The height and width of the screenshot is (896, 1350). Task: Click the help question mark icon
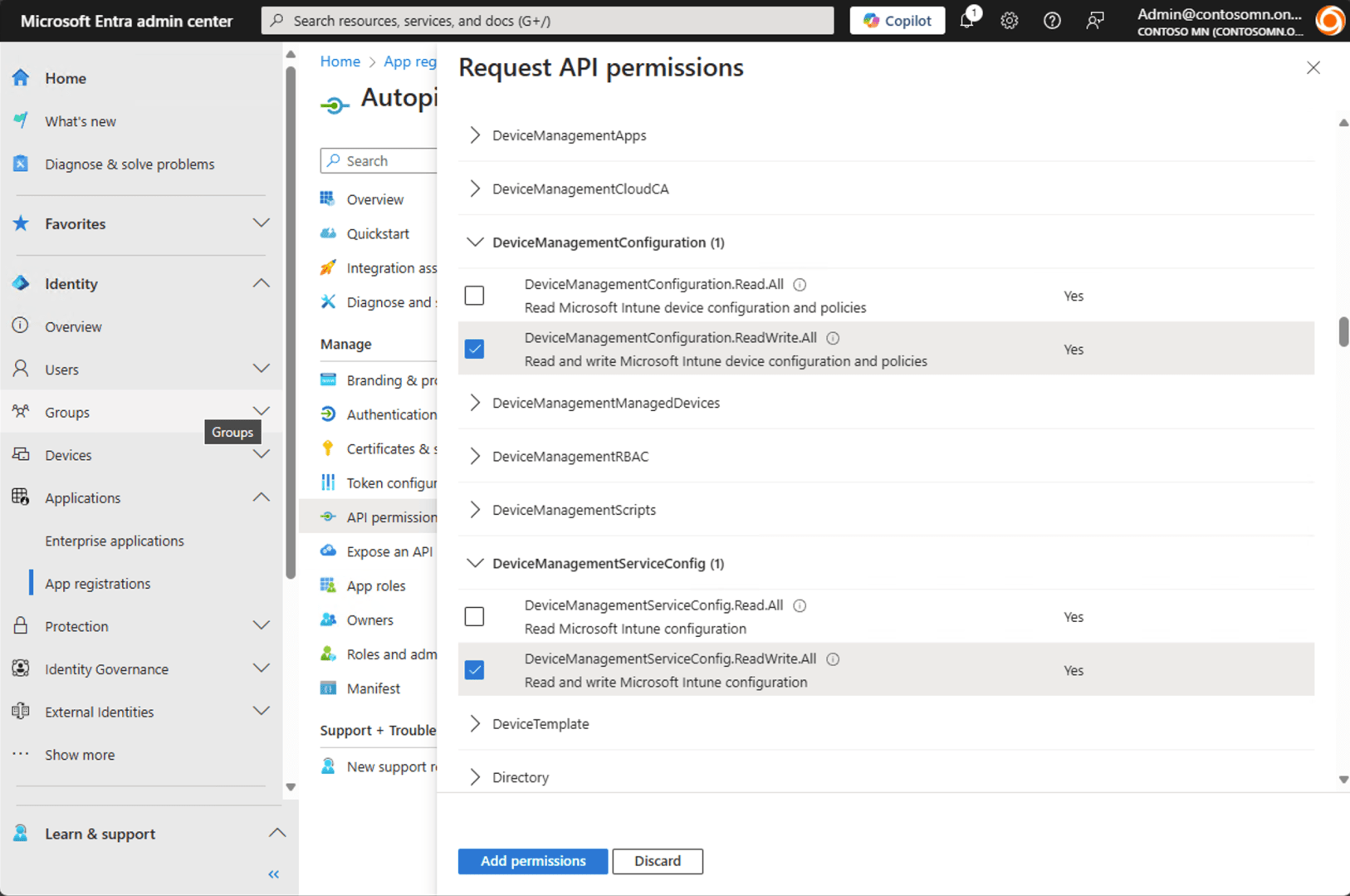pyautogui.click(x=1052, y=21)
